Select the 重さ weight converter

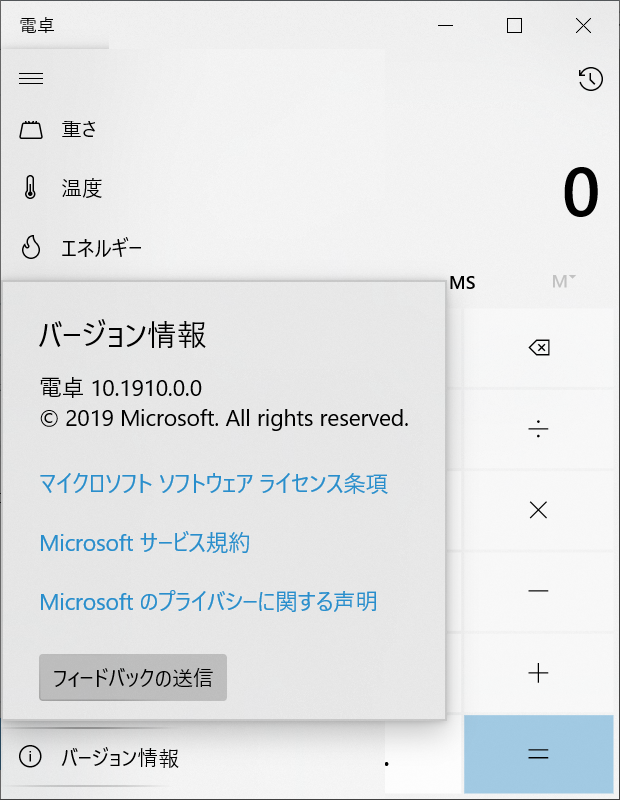click(193, 129)
